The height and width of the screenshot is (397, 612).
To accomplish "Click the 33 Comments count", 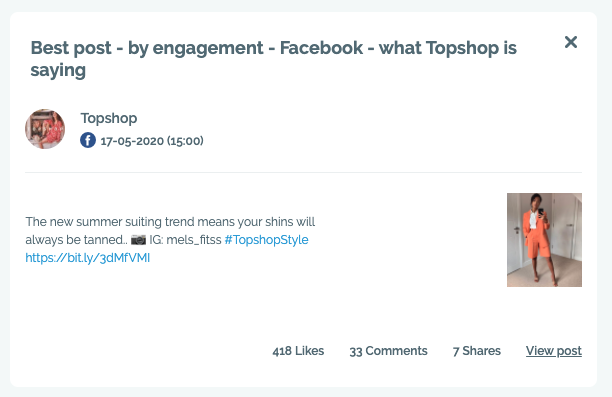I will click(388, 351).
